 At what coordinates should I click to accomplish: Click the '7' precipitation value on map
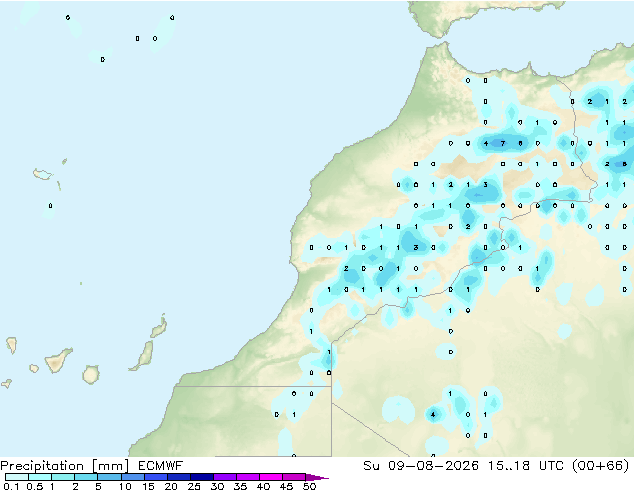click(503, 143)
